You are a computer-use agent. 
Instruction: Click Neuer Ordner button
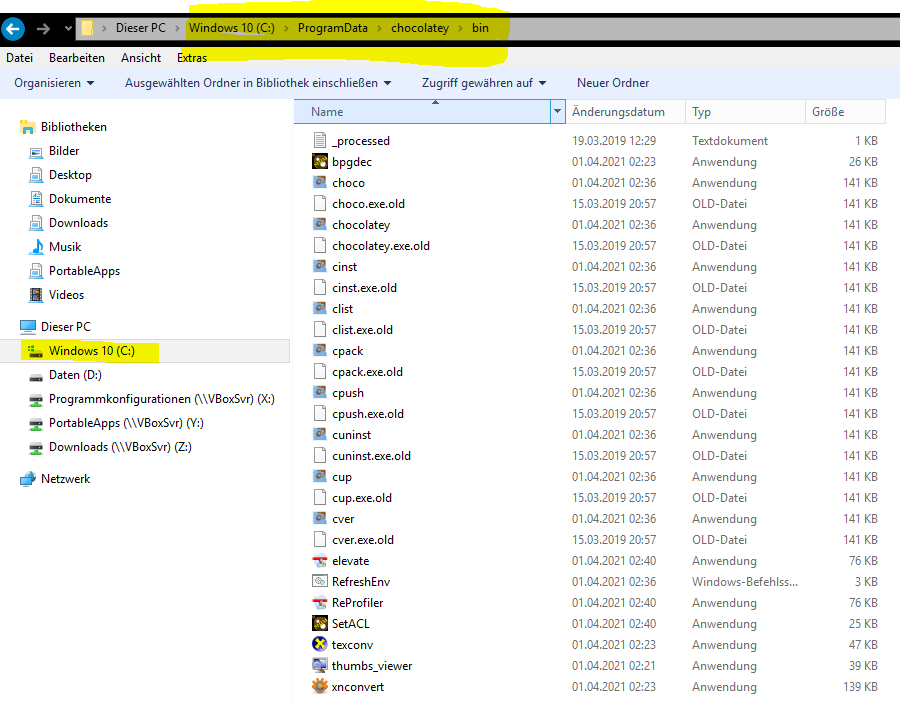(x=613, y=83)
